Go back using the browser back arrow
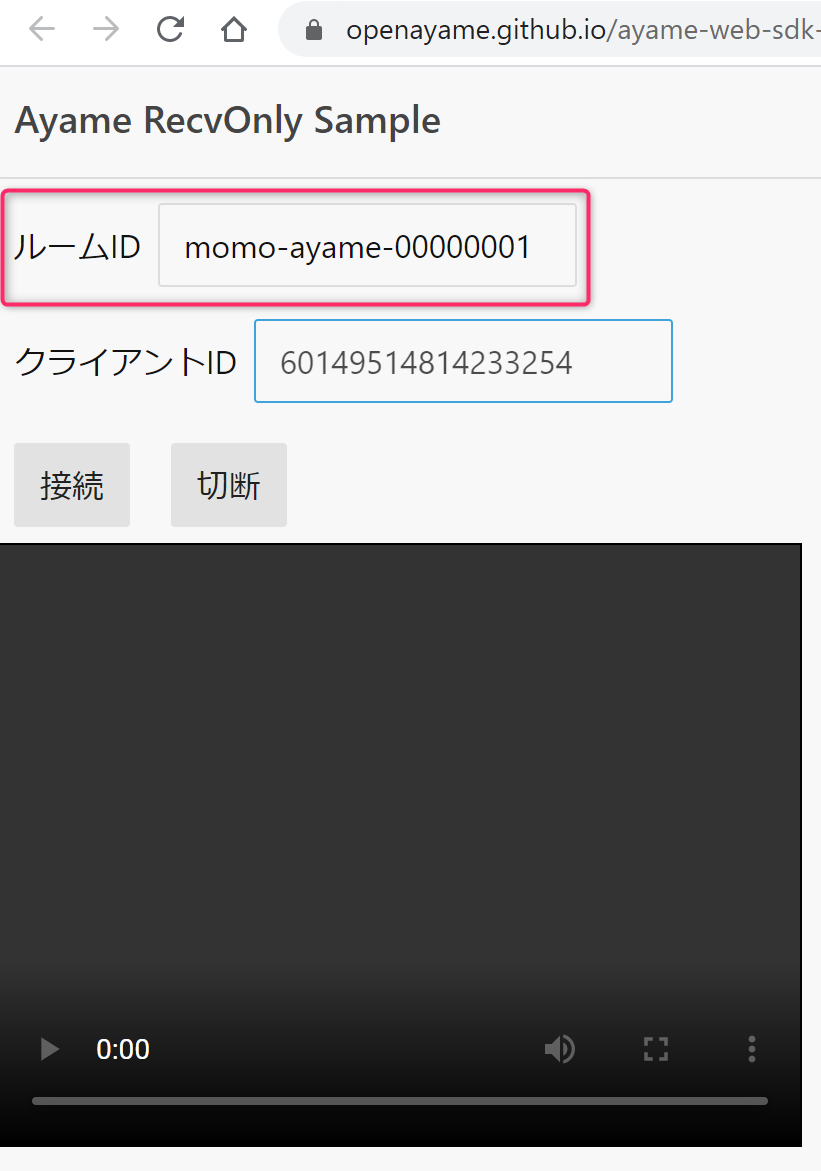Image resolution: width=821 pixels, height=1171 pixels. (42, 30)
